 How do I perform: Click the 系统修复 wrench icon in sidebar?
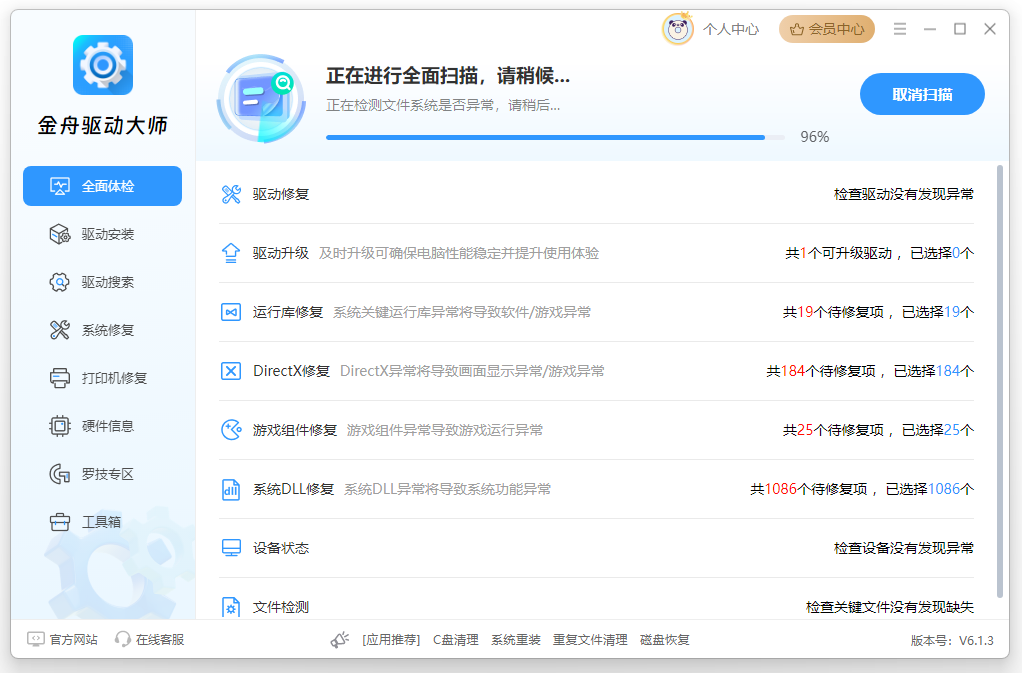(59, 330)
